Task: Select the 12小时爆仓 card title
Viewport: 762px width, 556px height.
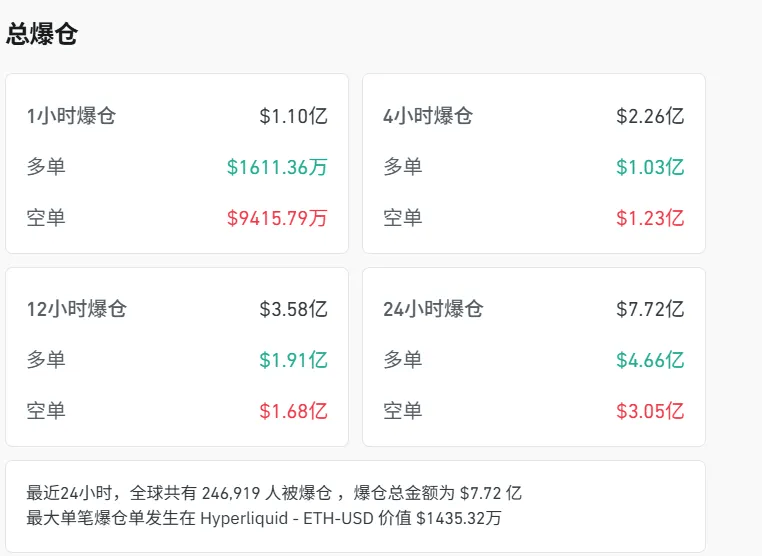Action: pos(77,309)
